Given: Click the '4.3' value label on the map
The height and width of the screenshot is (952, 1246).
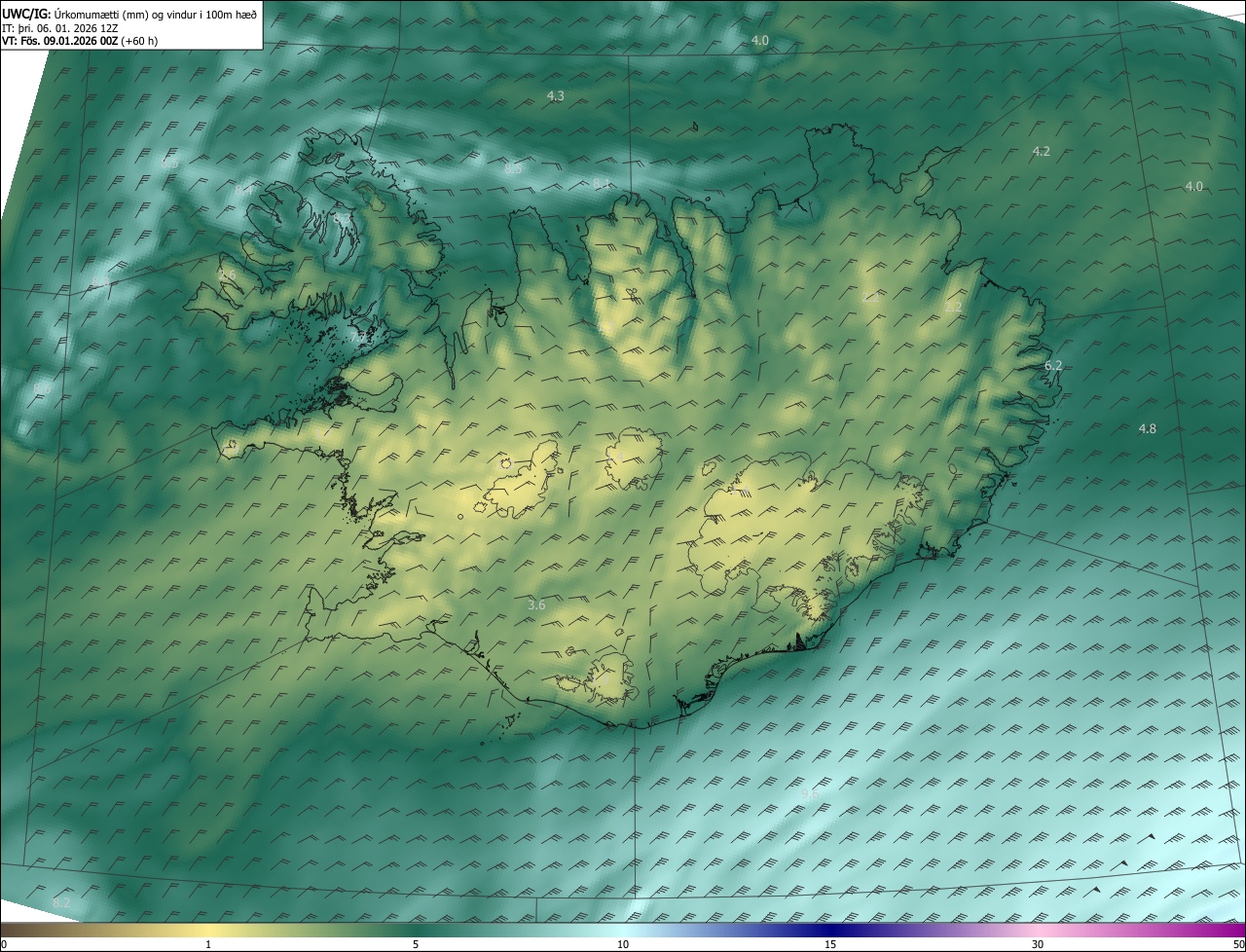Looking at the screenshot, I should pyautogui.click(x=556, y=95).
